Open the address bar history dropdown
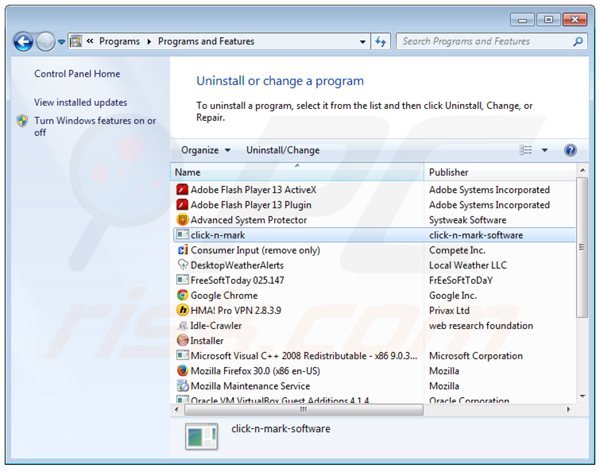Screen dimensions: 600x472 (362, 42)
